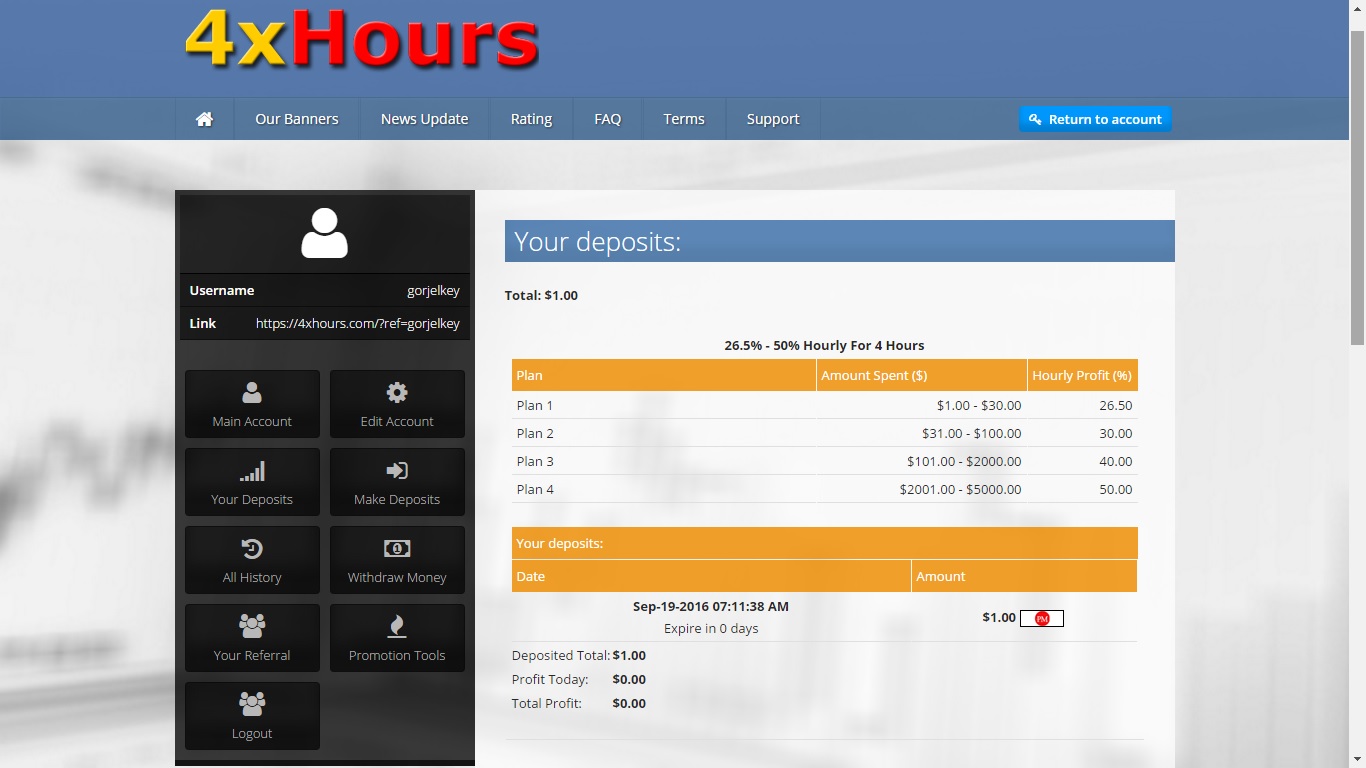1366x768 pixels.
Task: Open the Rating menu item
Action: coord(531,119)
